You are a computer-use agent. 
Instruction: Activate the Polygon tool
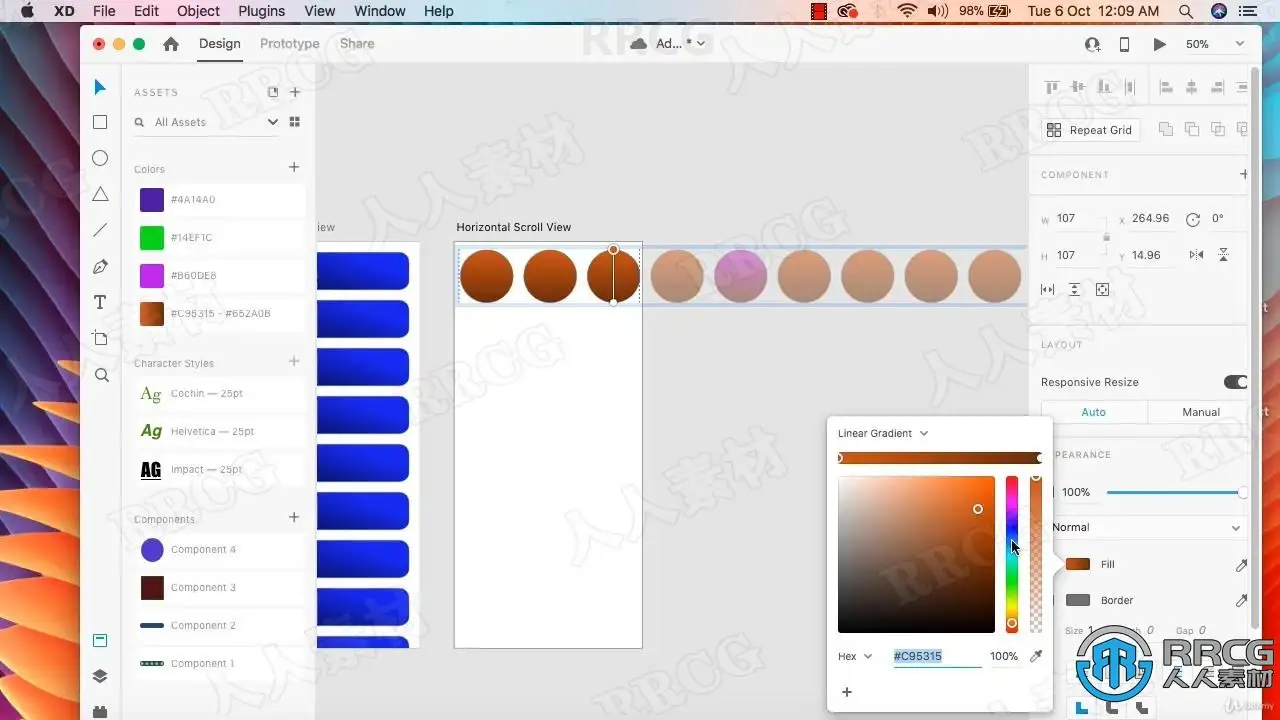(x=100, y=194)
